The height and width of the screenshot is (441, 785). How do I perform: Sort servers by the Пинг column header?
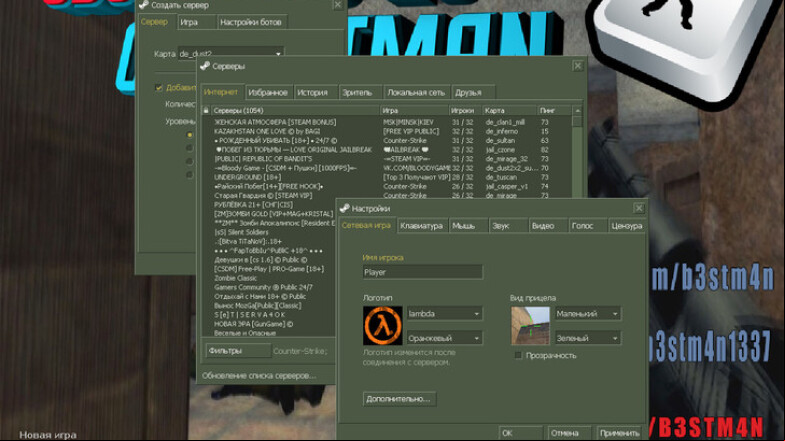point(555,110)
